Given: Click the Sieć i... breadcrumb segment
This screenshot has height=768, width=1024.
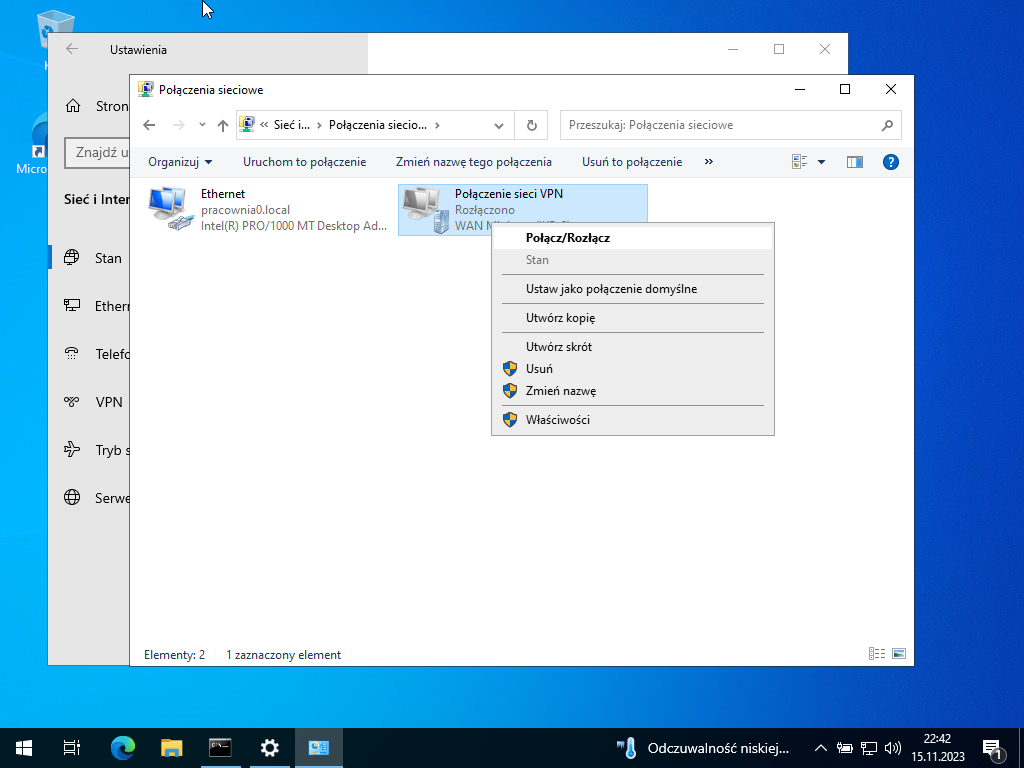Looking at the screenshot, I should [x=291, y=125].
